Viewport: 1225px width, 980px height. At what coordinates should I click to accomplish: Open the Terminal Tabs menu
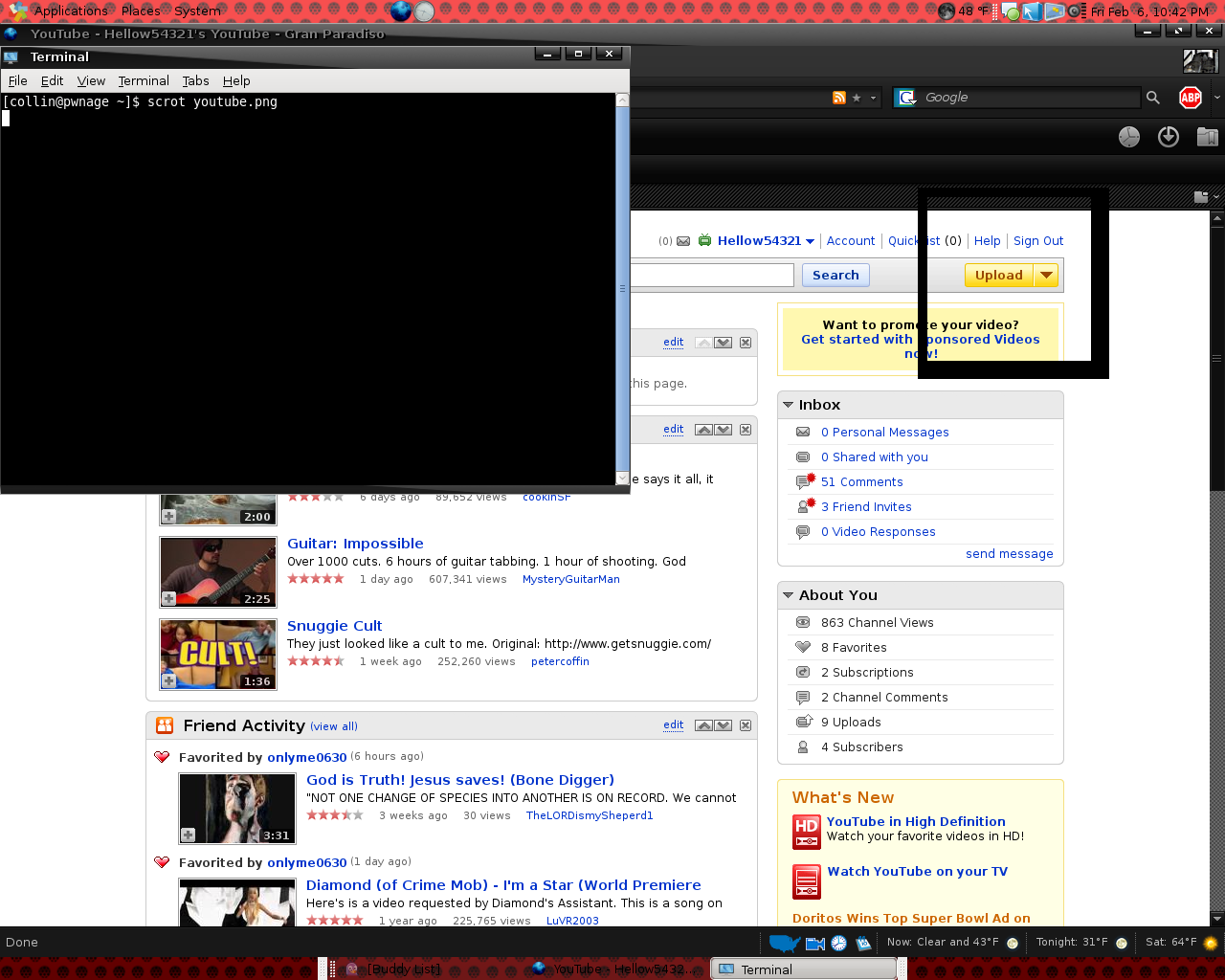195,81
